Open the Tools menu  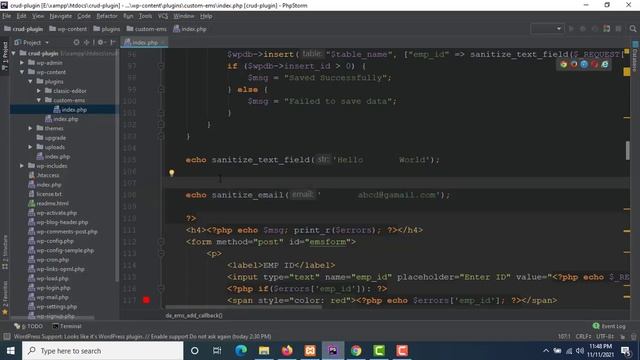point(145,16)
